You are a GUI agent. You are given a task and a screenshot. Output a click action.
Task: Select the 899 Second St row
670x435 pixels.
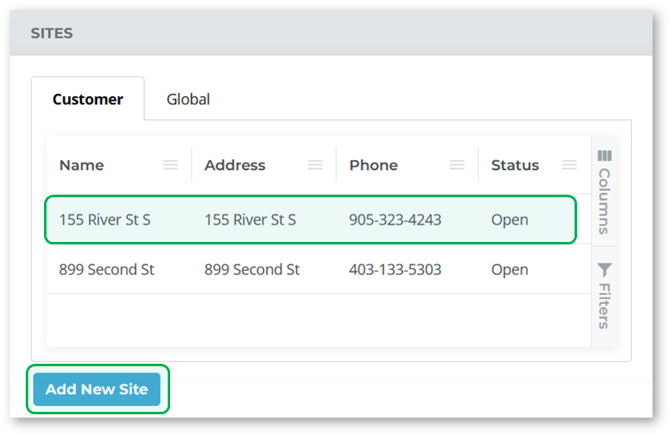[x=109, y=269]
